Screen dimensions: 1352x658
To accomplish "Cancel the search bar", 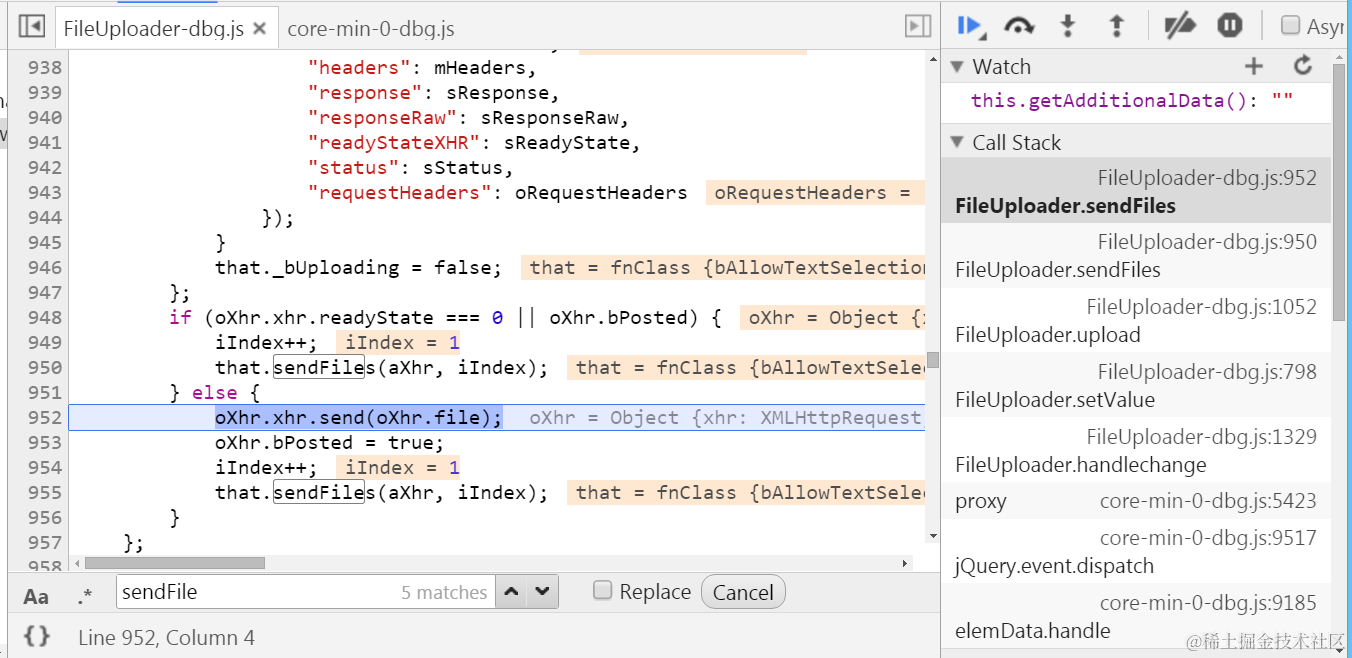I will pyautogui.click(x=743, y=592).
